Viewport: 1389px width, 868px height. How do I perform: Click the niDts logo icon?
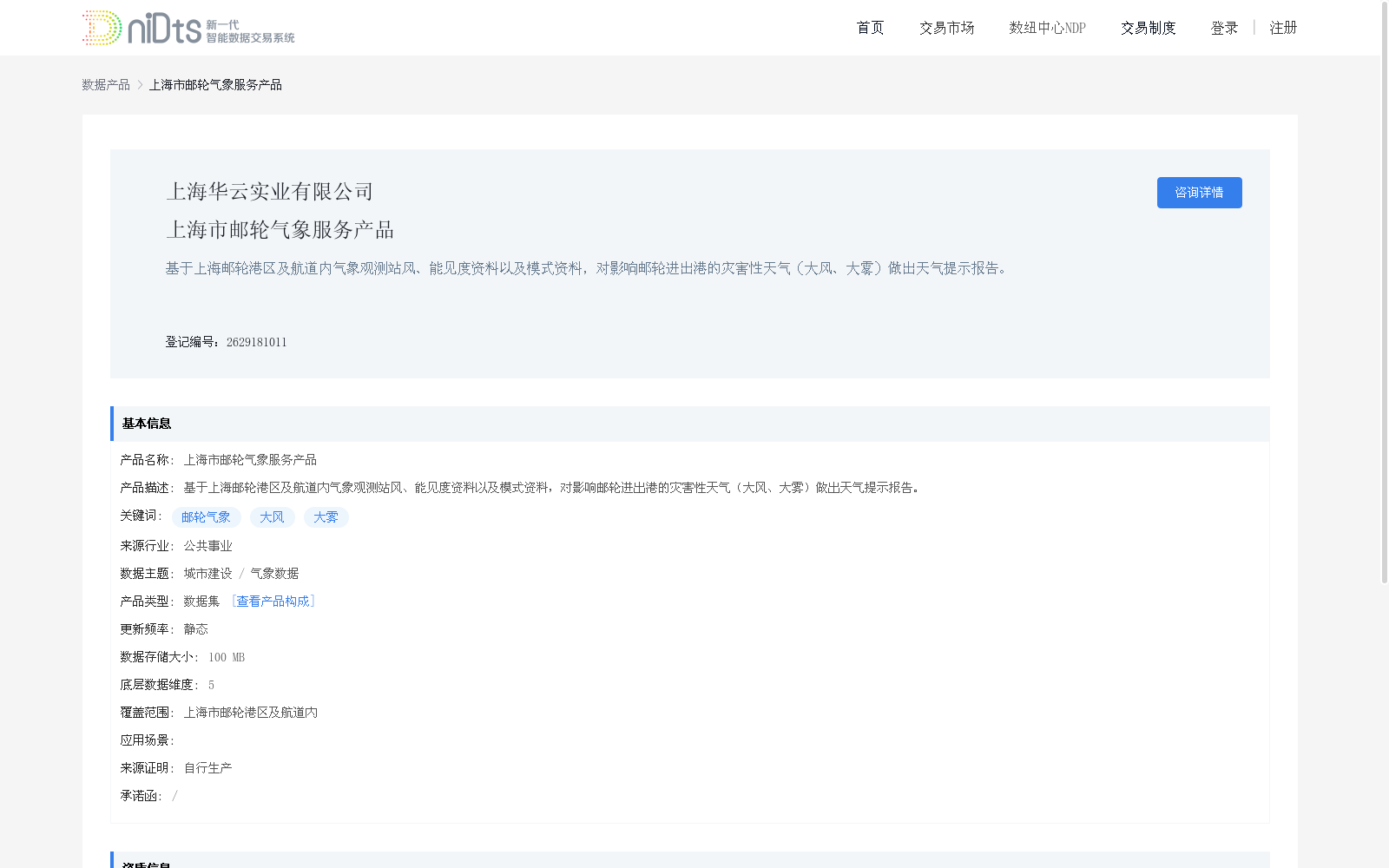click(x=188, y=28)
